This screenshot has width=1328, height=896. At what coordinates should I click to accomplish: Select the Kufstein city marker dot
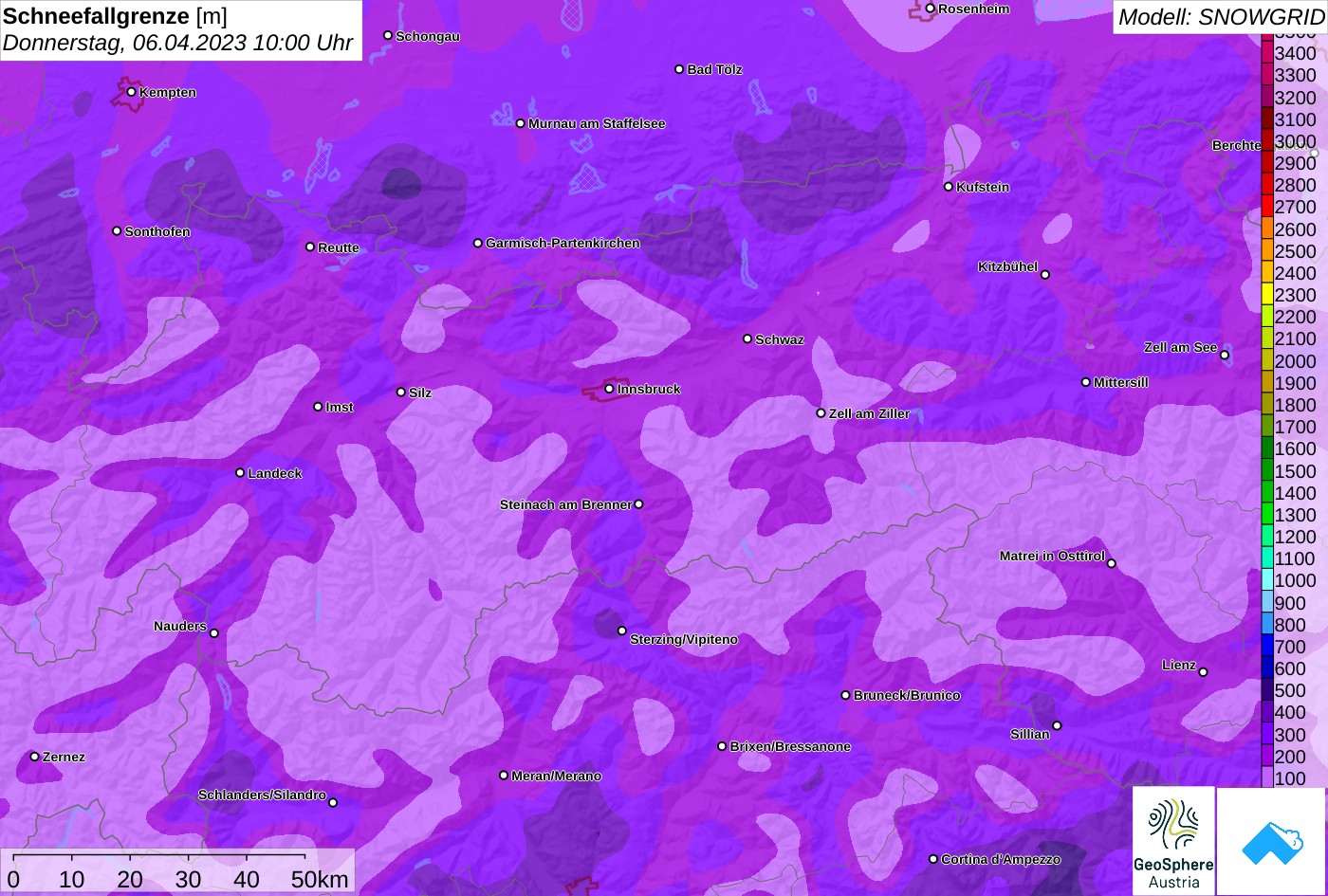point(949,187)
